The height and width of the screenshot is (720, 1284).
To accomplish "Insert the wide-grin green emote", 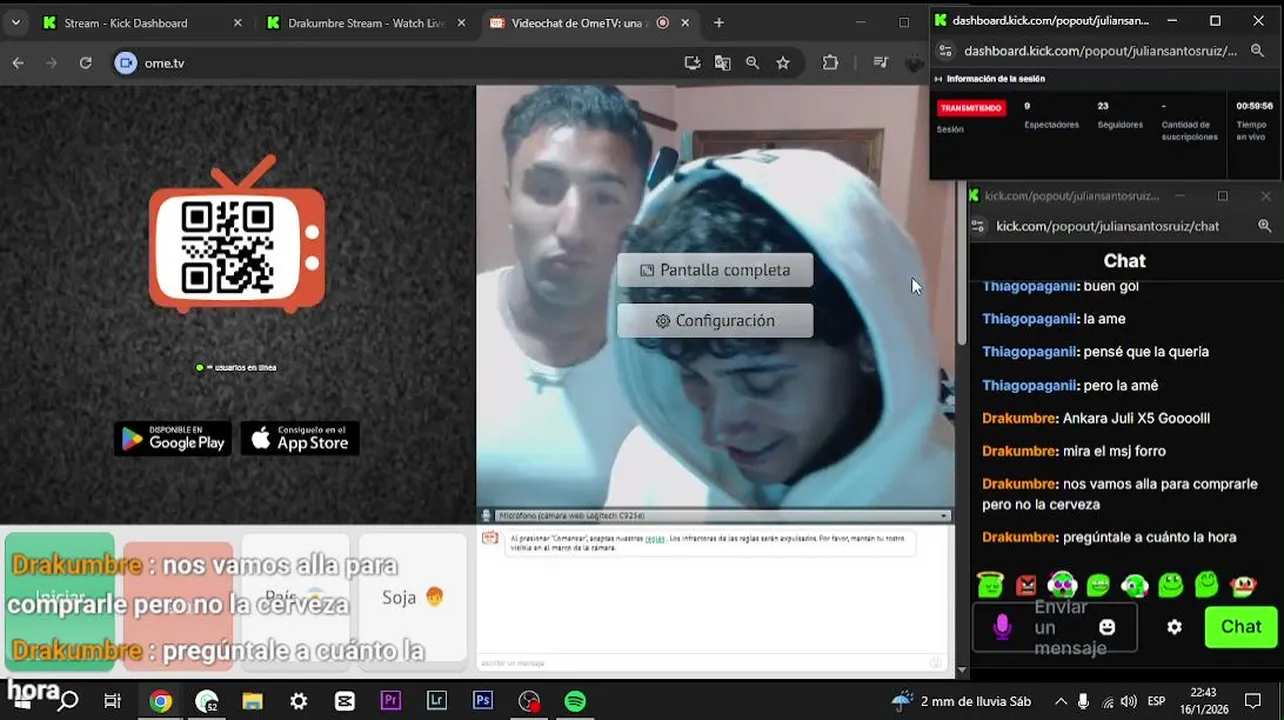I will (1098, 585).
